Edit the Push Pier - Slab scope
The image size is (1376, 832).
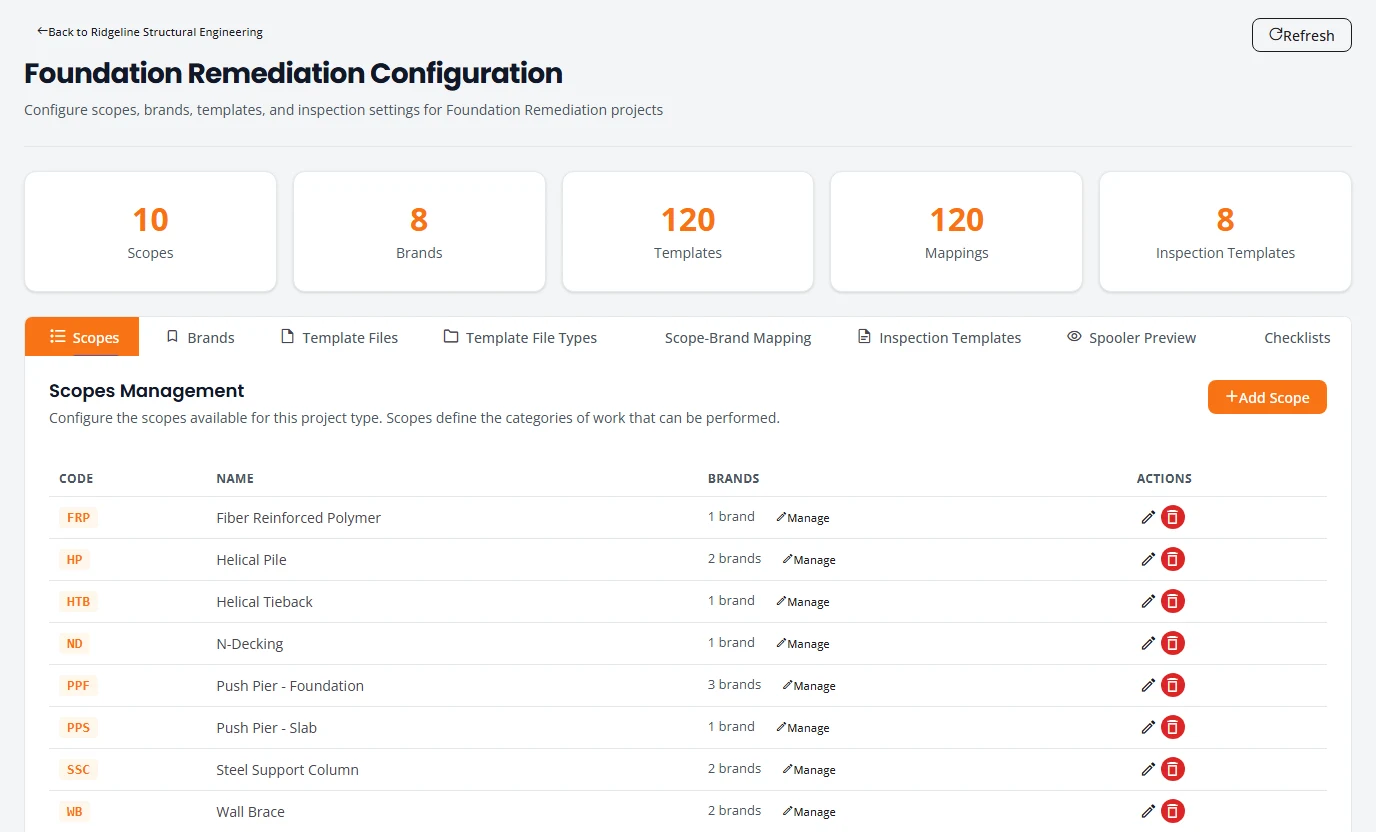click(x=1148, y=727)
